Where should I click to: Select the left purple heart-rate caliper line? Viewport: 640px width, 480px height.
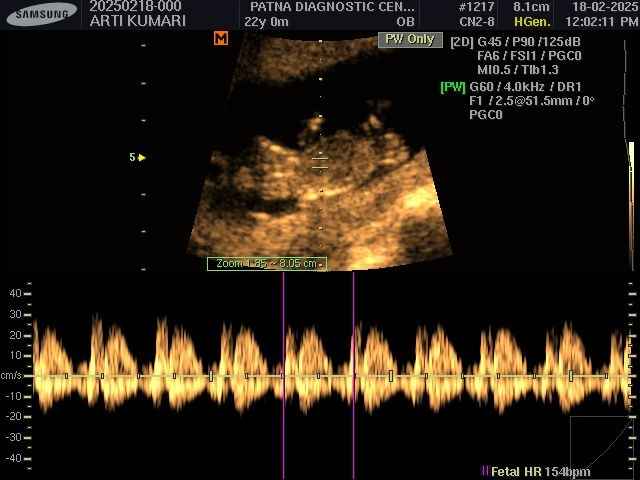(x=283, y=376)
